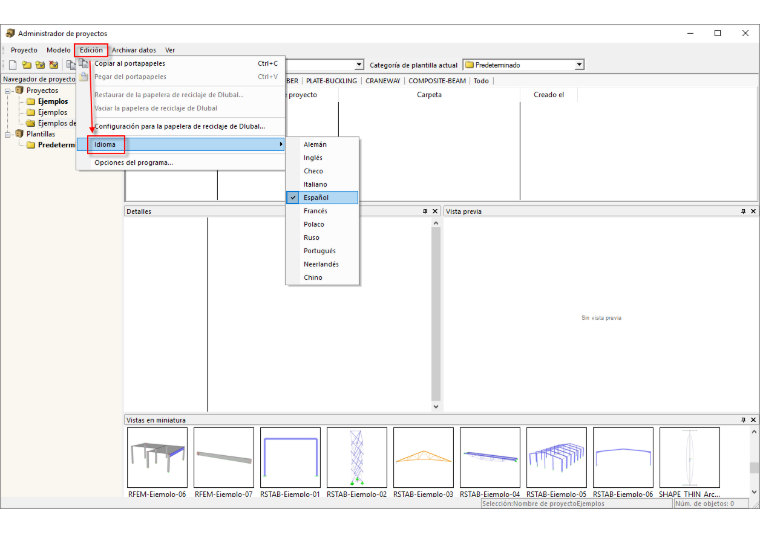Viewport: 760px width, 533px height.
Task: Click the folder icon in Predeterminado combo box
Action: pos(469,65)
